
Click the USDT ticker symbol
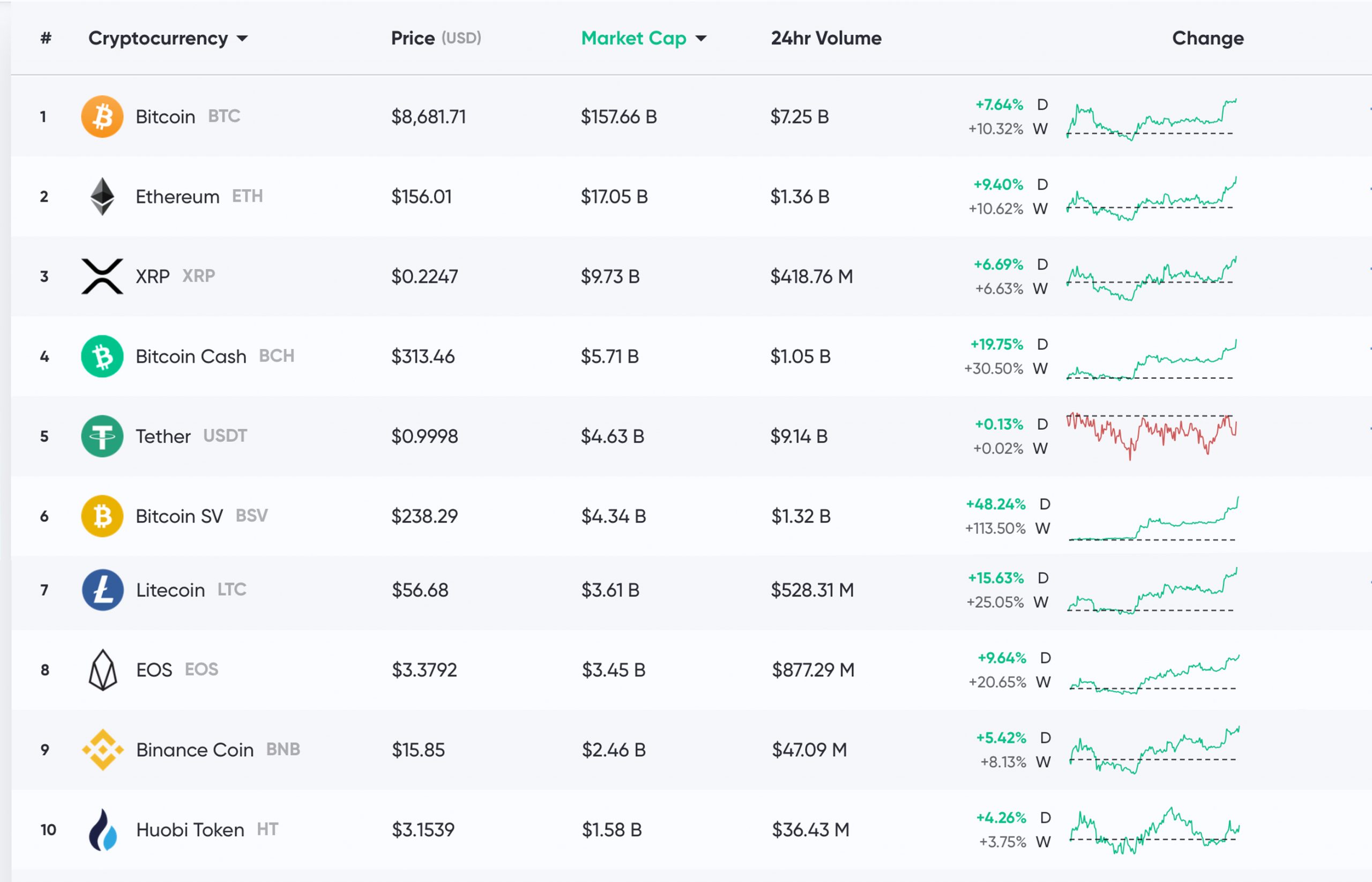pos(225,436)
